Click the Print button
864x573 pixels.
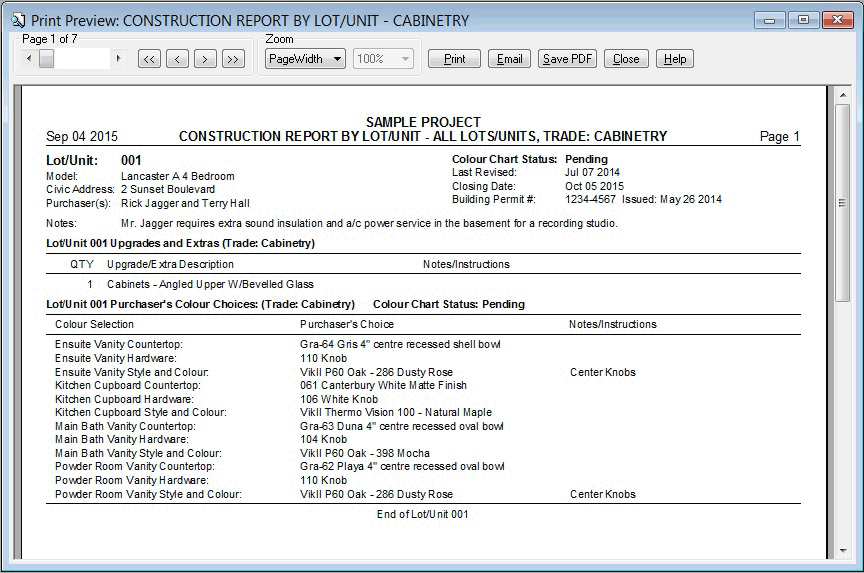[455, 59]
